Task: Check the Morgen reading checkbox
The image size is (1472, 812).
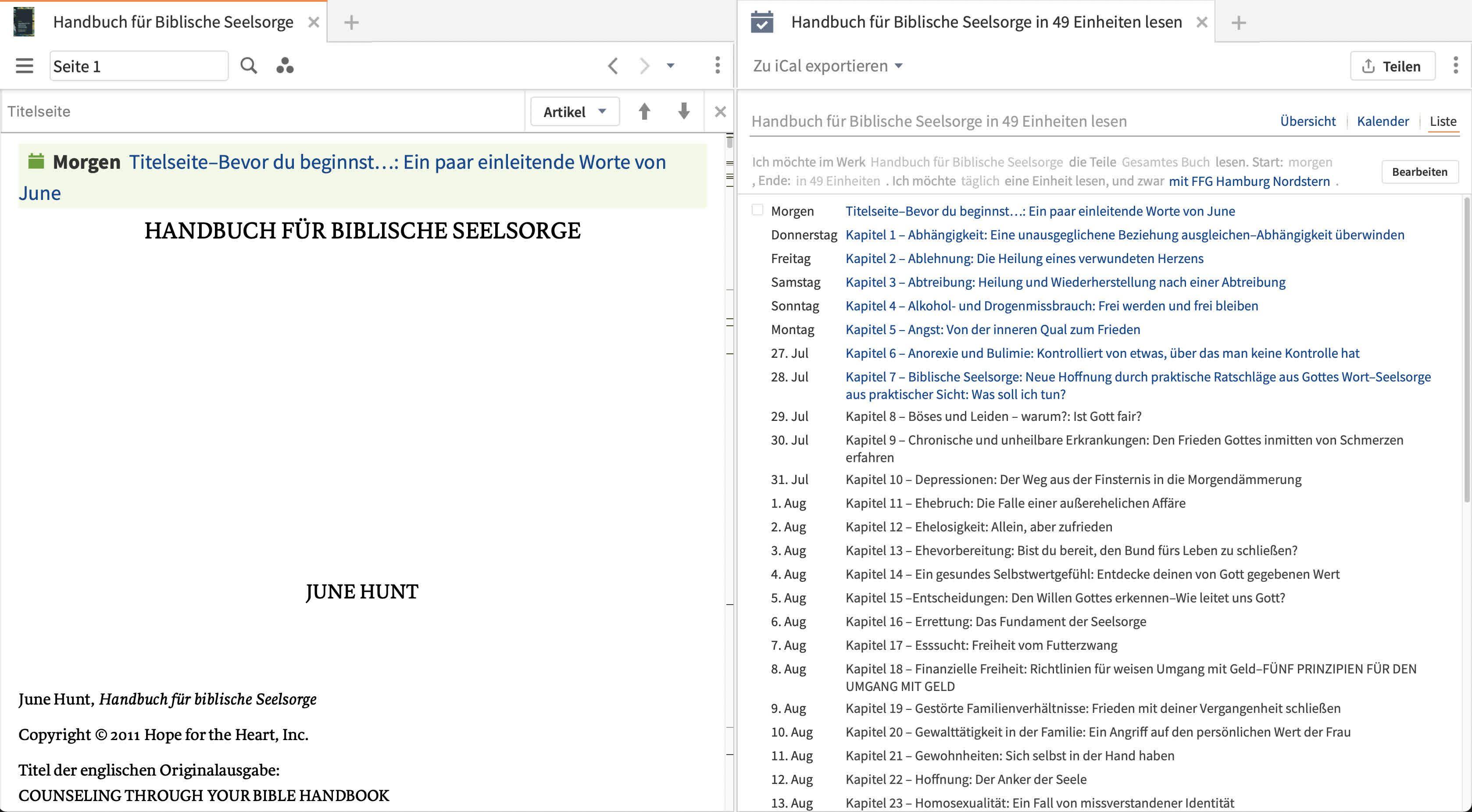Action: (757, 210)
